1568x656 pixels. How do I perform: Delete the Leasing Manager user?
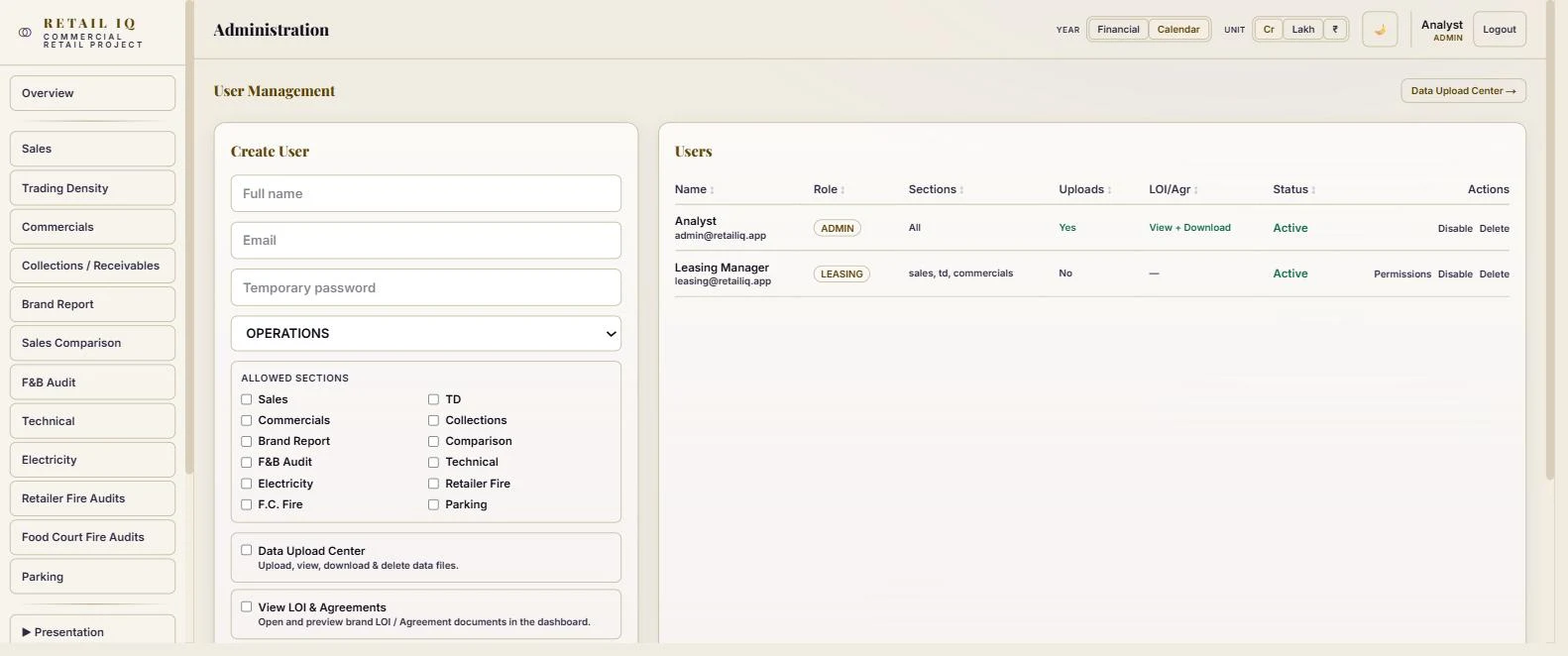pos(1494,274)
